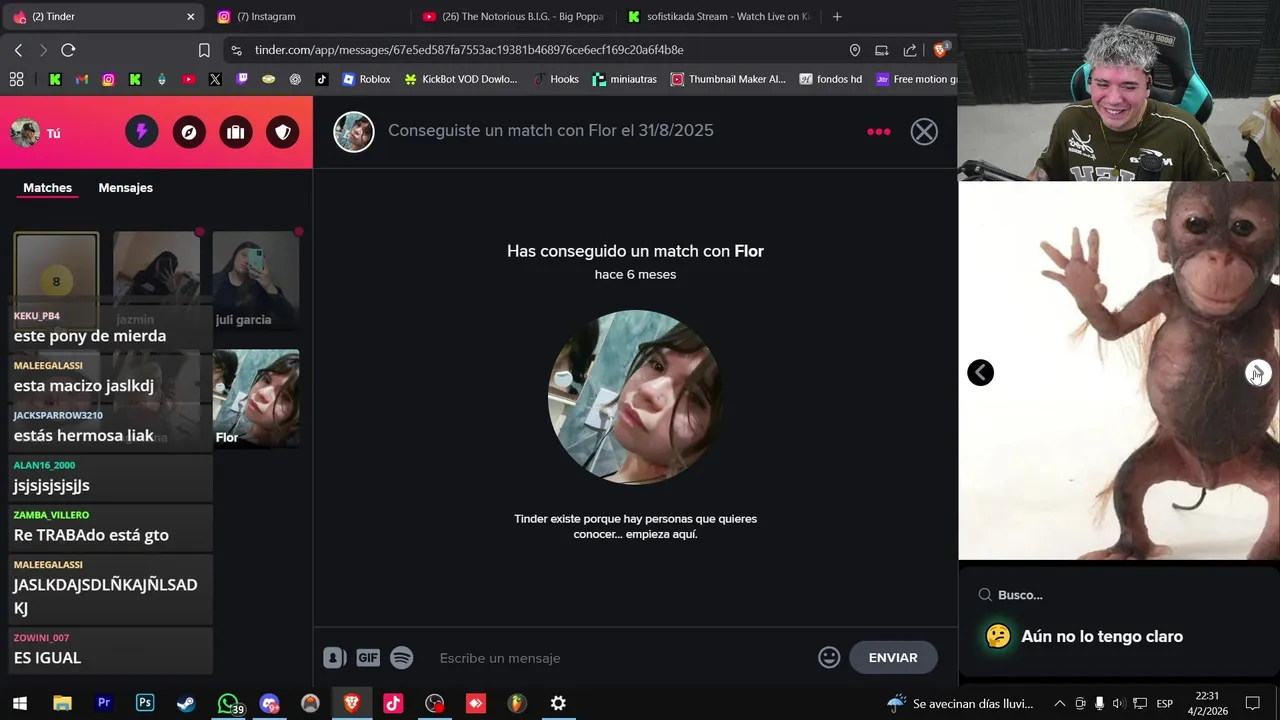Screen dimensions: 1280x720
Task: Open the miniautras bookmark
Action: pyautogui.click(x=625, y=79)
